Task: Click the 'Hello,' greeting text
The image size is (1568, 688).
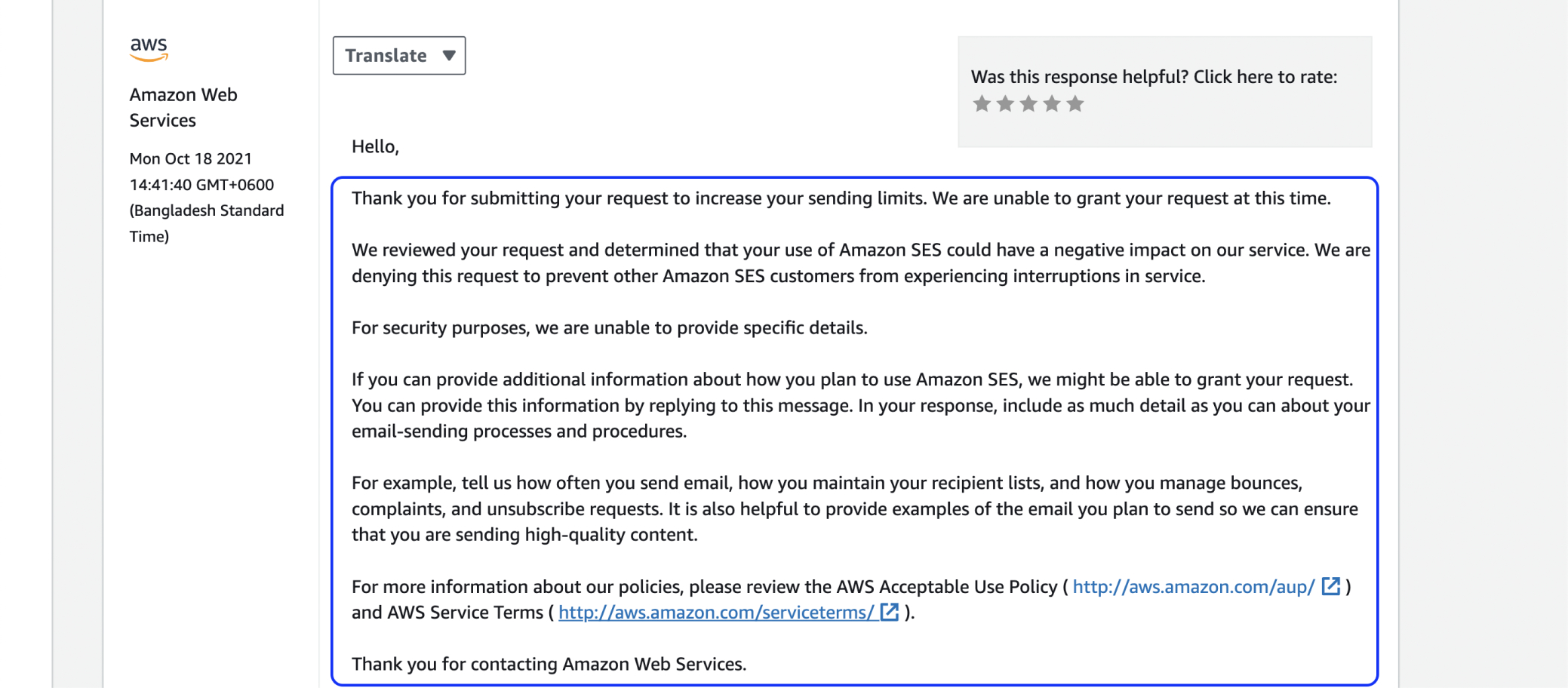Action: click(375, 146)
